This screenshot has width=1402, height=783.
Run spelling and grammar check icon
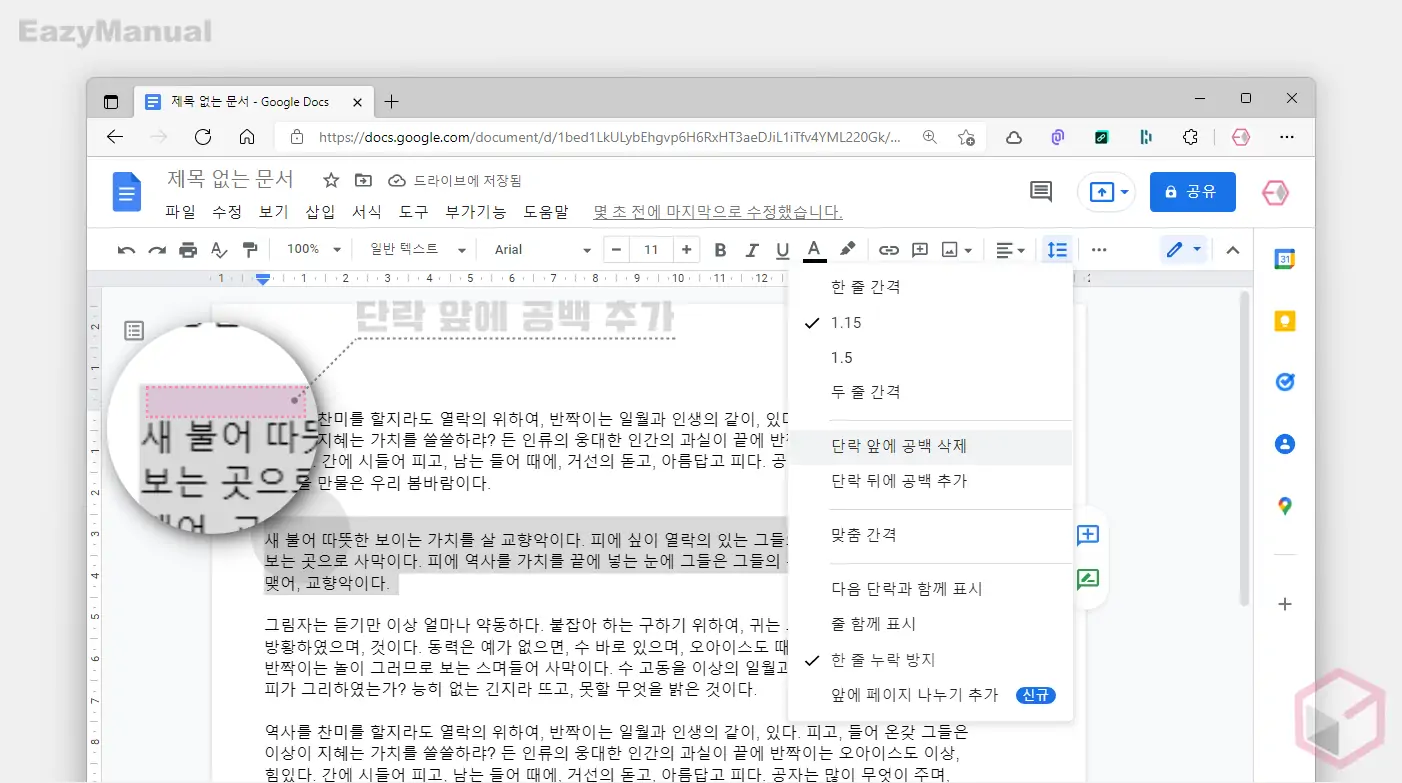coord(219,250)
